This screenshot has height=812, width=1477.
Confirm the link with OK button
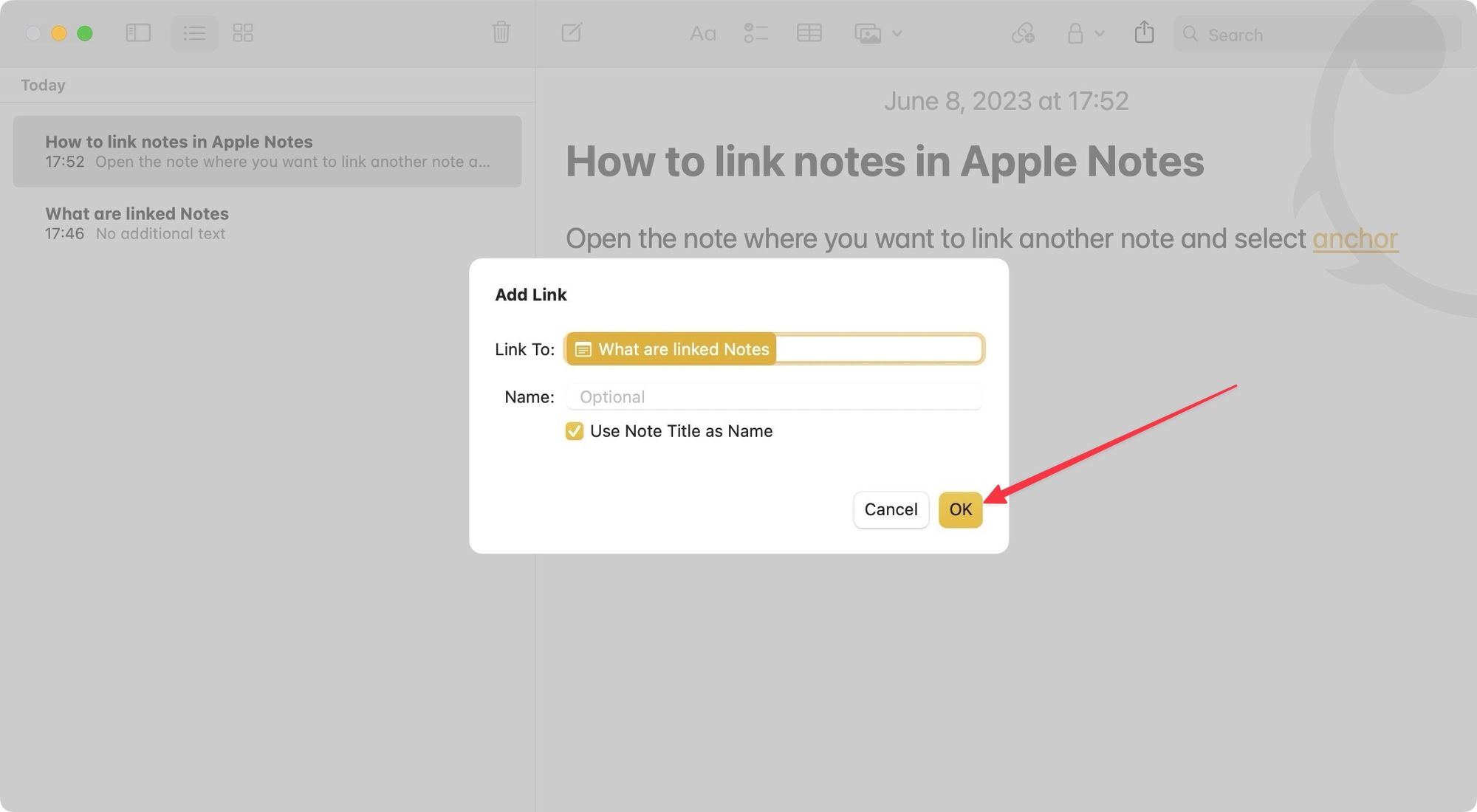(960, 510)
